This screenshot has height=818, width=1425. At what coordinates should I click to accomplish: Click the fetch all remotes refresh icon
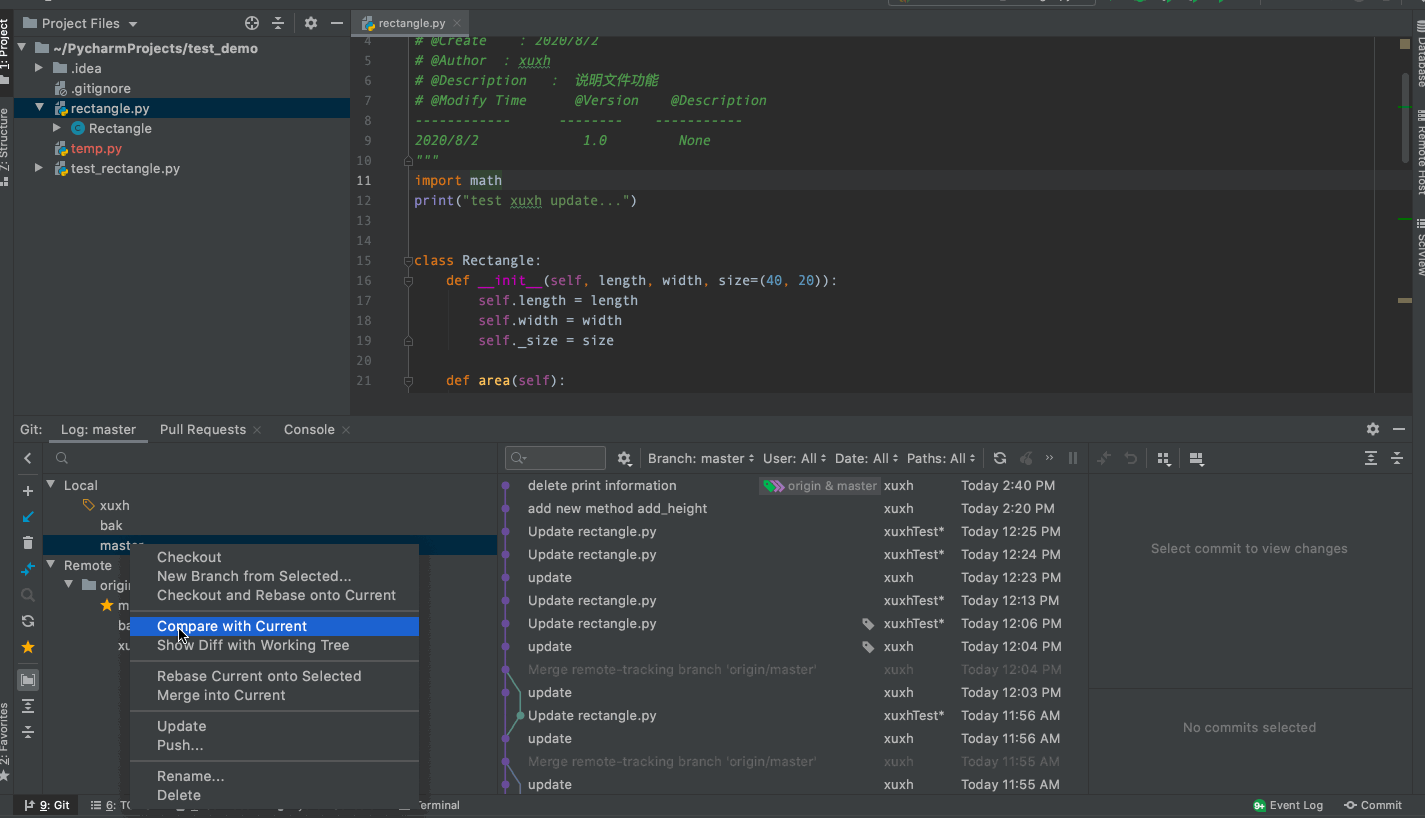[28, 621]
